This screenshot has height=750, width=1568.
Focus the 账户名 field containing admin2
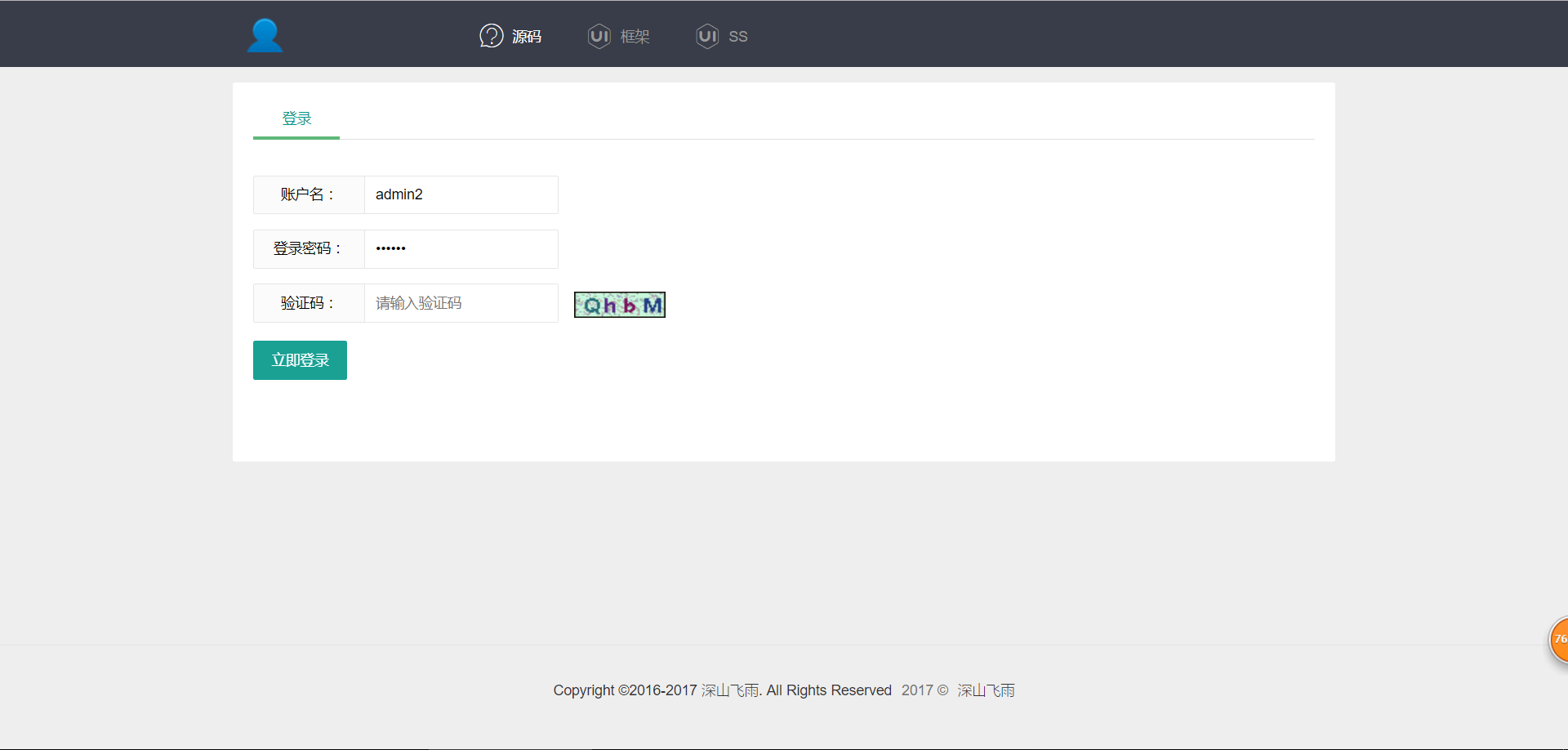click(461, 194)
